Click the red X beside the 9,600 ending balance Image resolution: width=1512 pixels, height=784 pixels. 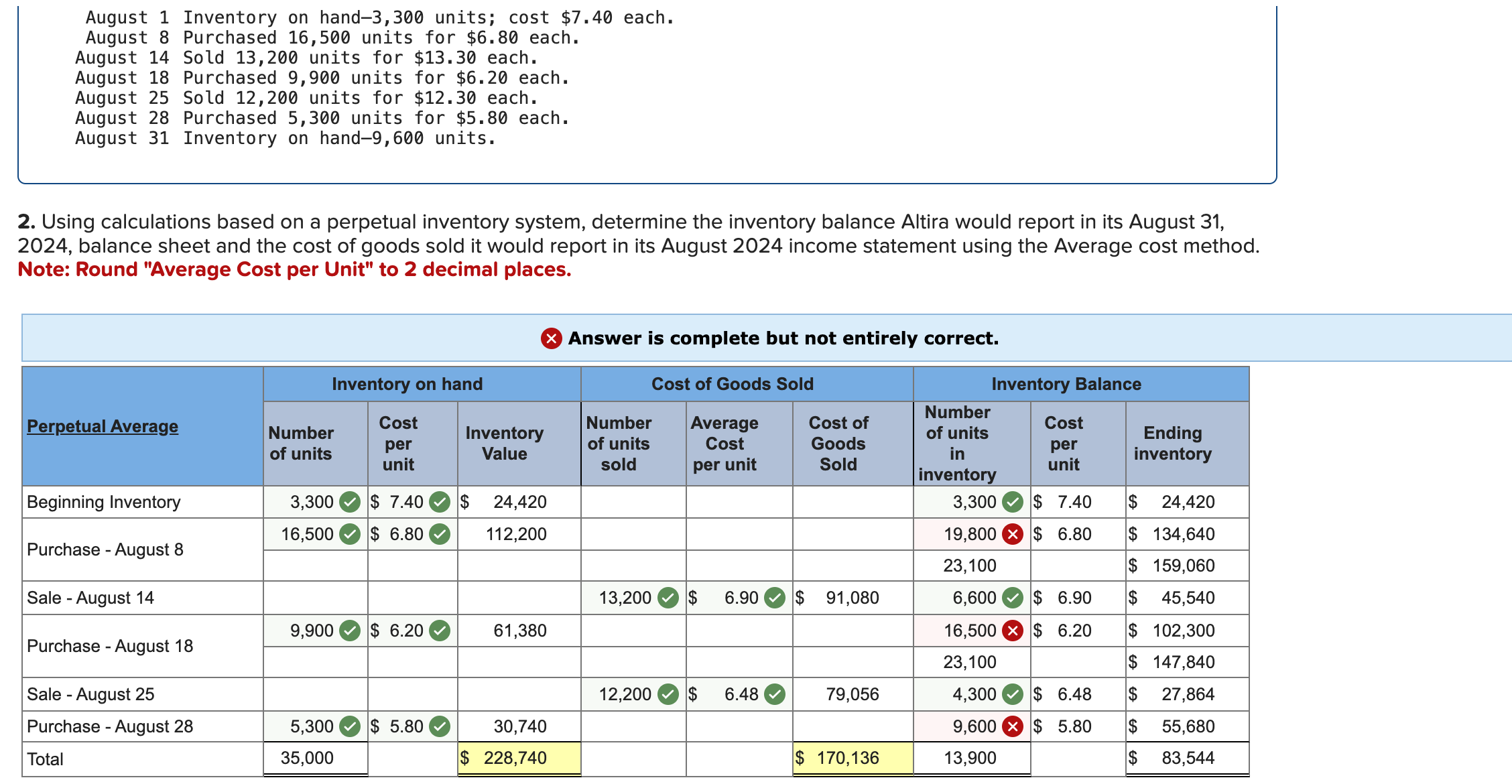point(1012,726)
